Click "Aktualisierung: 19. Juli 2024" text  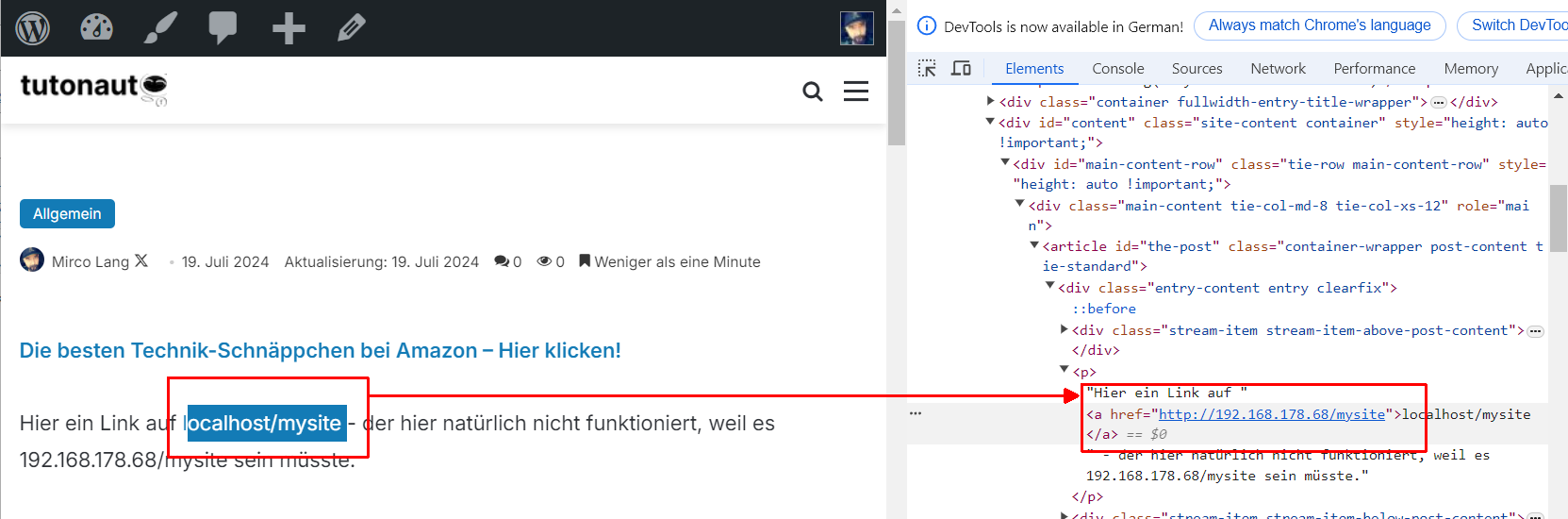[x=382, y=261]
